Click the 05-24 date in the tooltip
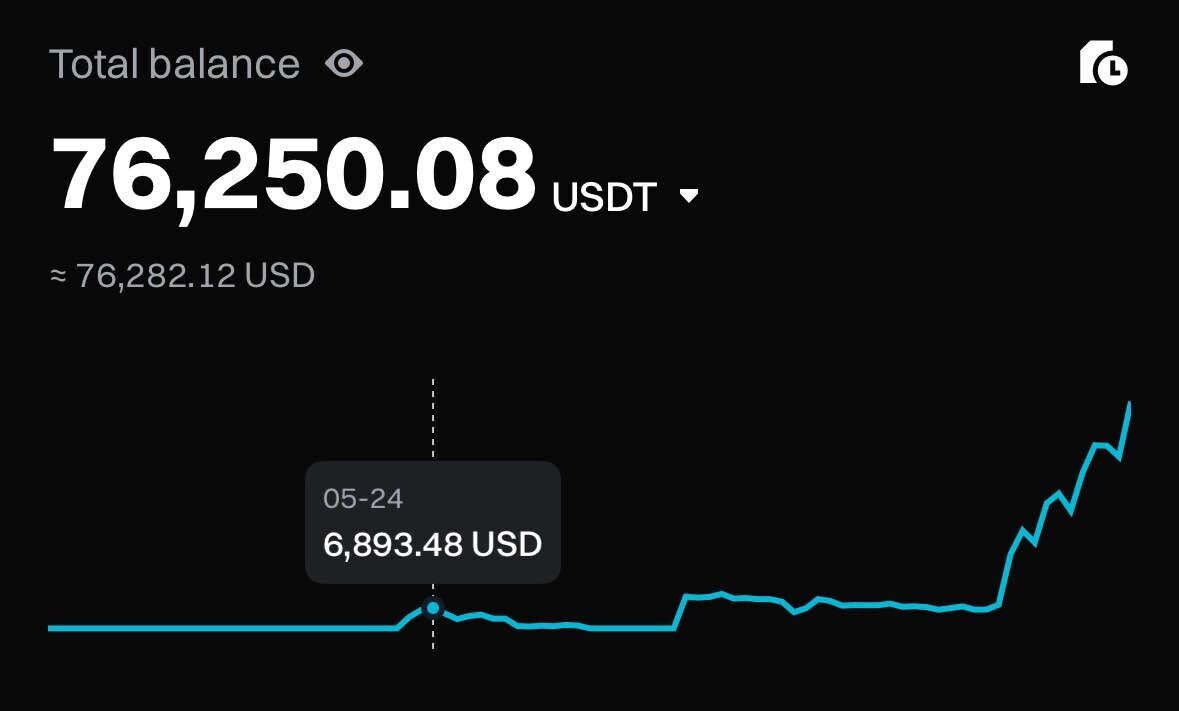This screenshot has height=711, width=1179. (363, 499)
